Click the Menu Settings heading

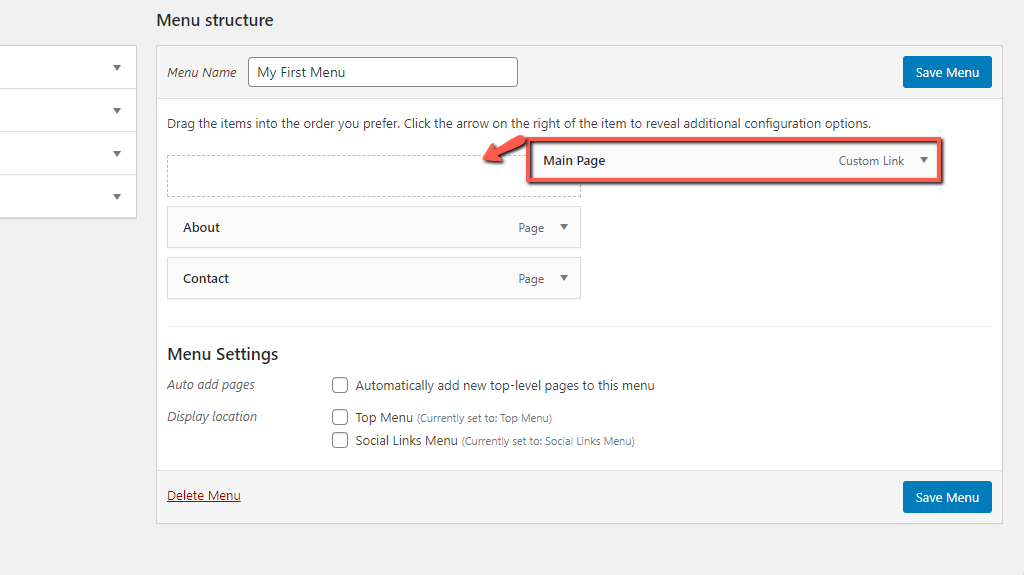click(223, 354)
